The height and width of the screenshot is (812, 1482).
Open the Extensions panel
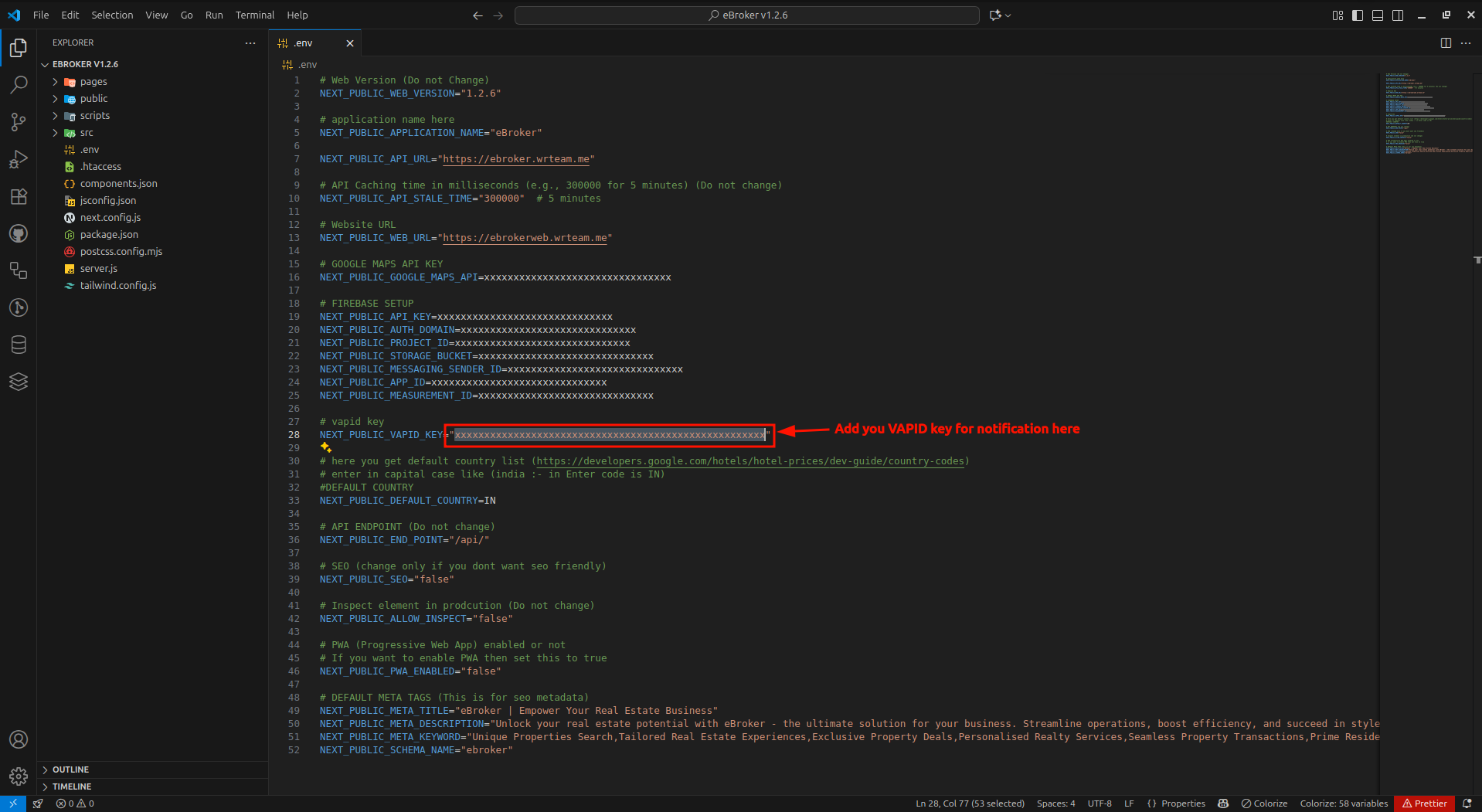[x=19, y=196]
